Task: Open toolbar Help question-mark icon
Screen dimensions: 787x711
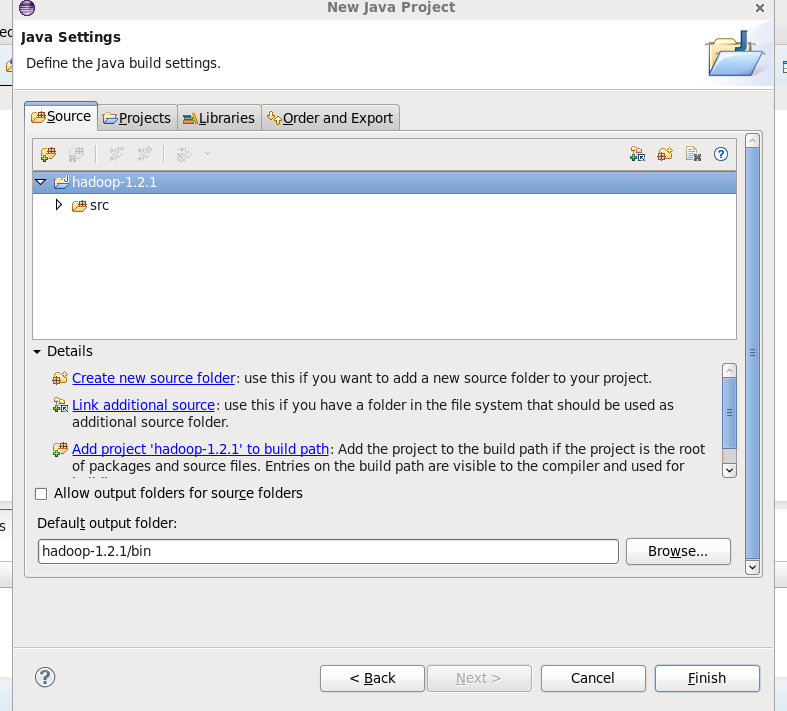Action: point(721,154)
